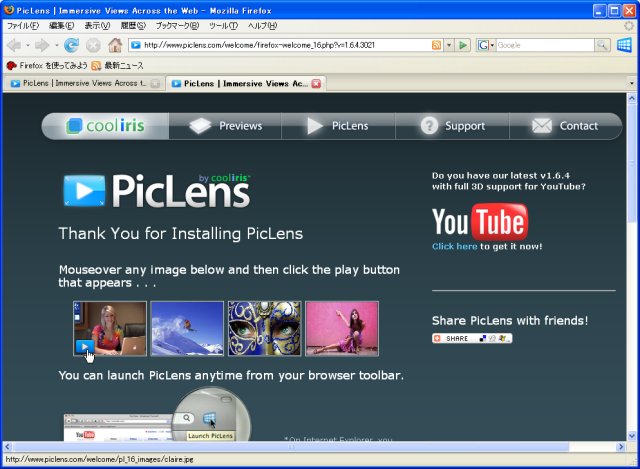Click the SHARE button
This screenshot has width=640, height=469.
pos(472,338)
